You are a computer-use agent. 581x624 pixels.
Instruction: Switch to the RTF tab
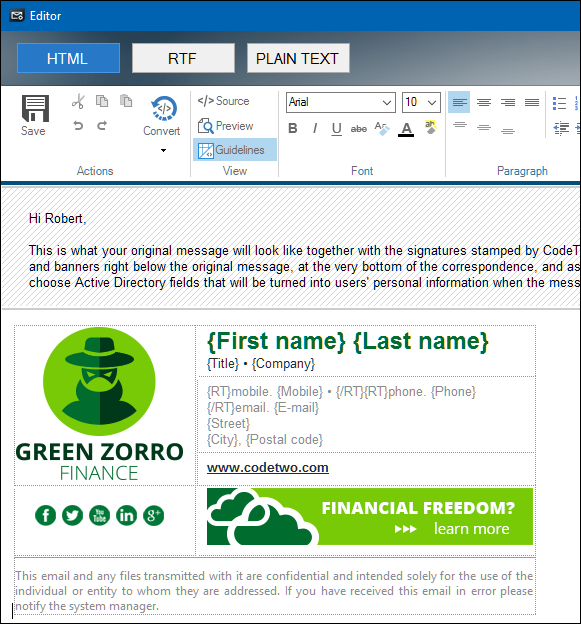coord(183,58)
